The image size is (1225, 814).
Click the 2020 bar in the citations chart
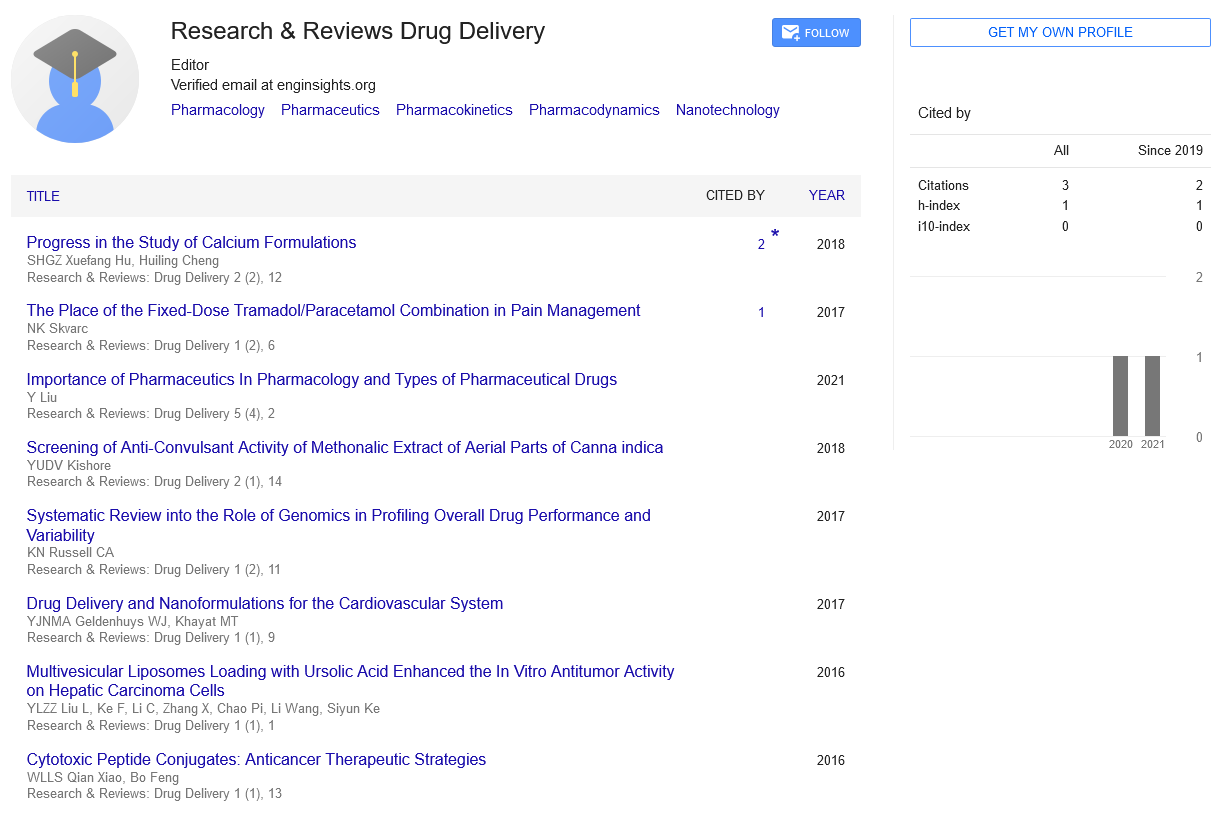click(1120, 396)
